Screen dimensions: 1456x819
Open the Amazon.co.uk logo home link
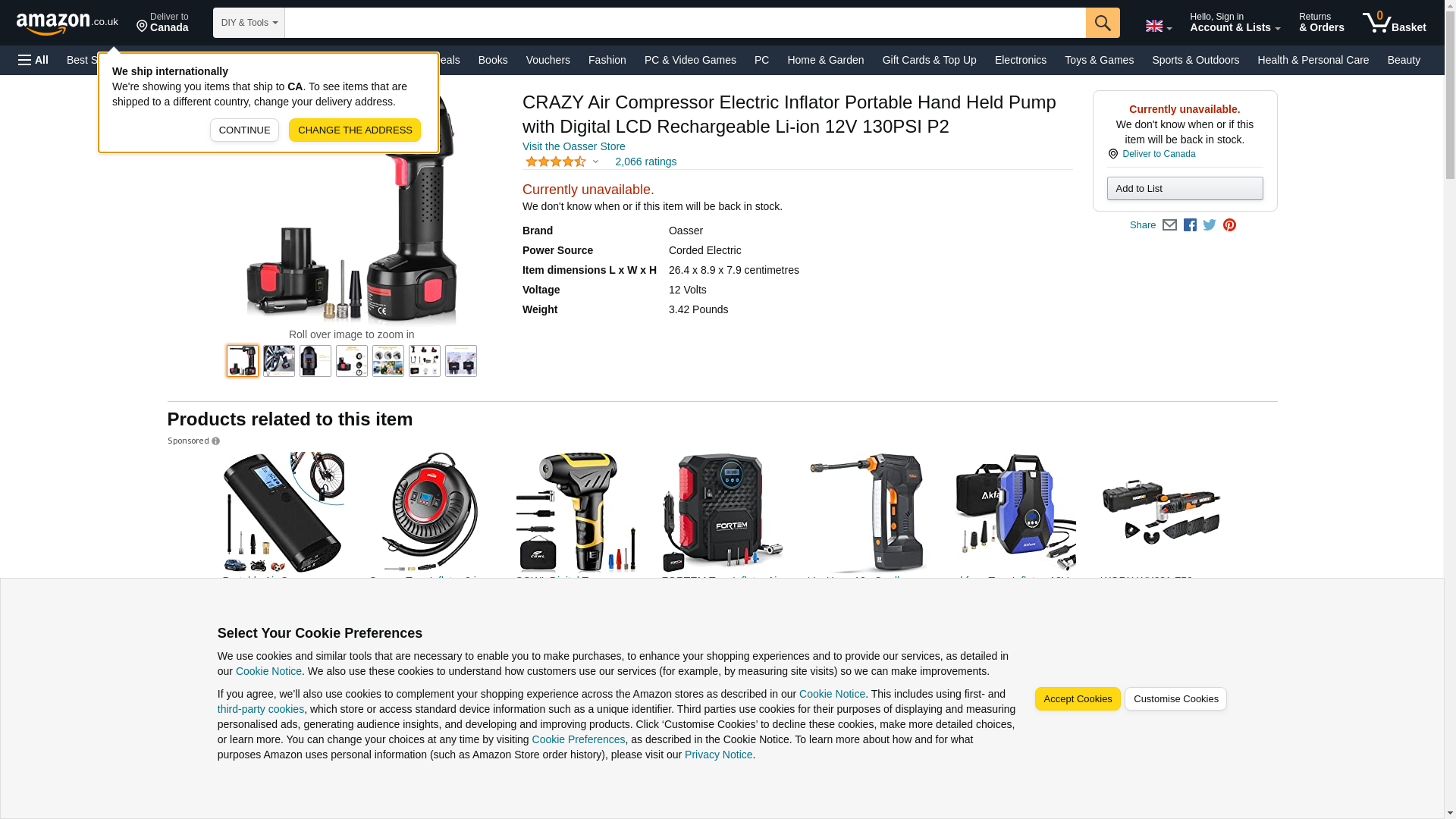point(67,23)
